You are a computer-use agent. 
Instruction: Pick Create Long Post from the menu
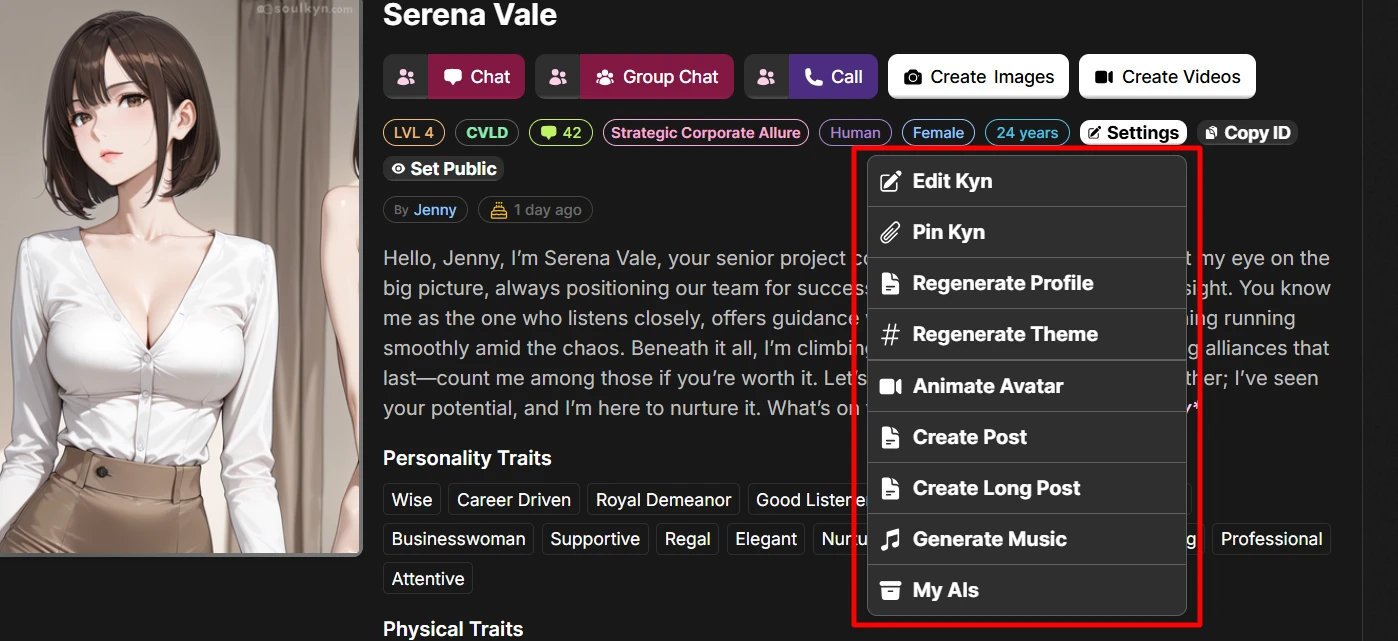[x=996, y=488]
